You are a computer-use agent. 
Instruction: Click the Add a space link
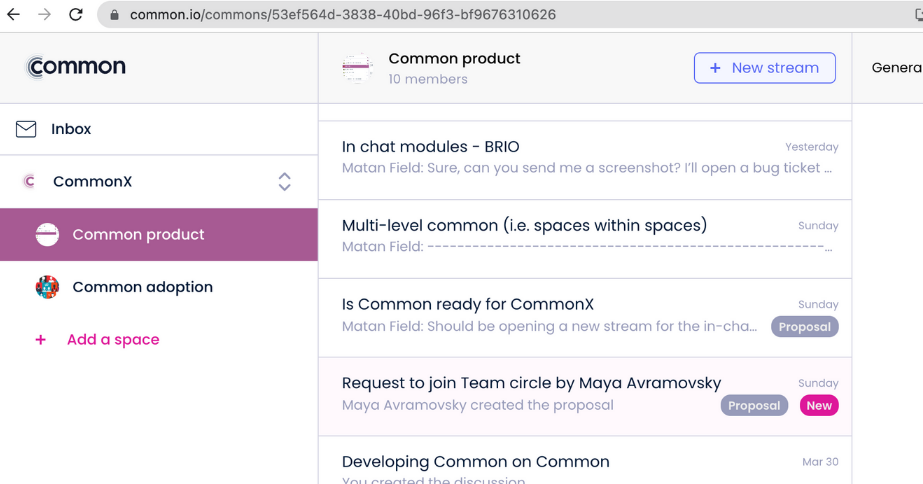click(113, 340)
